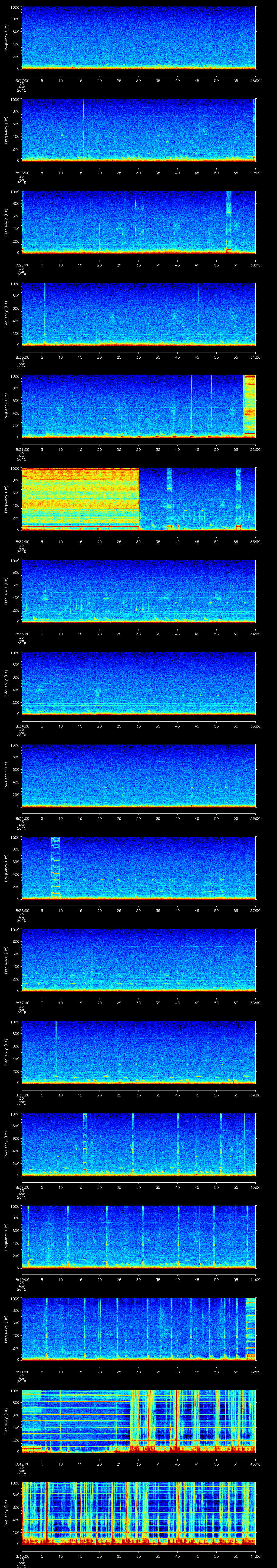Click the 8:39:00 start time label
The width and height of the screenshot is (277, 1568).
click(x=22, y=1187)
